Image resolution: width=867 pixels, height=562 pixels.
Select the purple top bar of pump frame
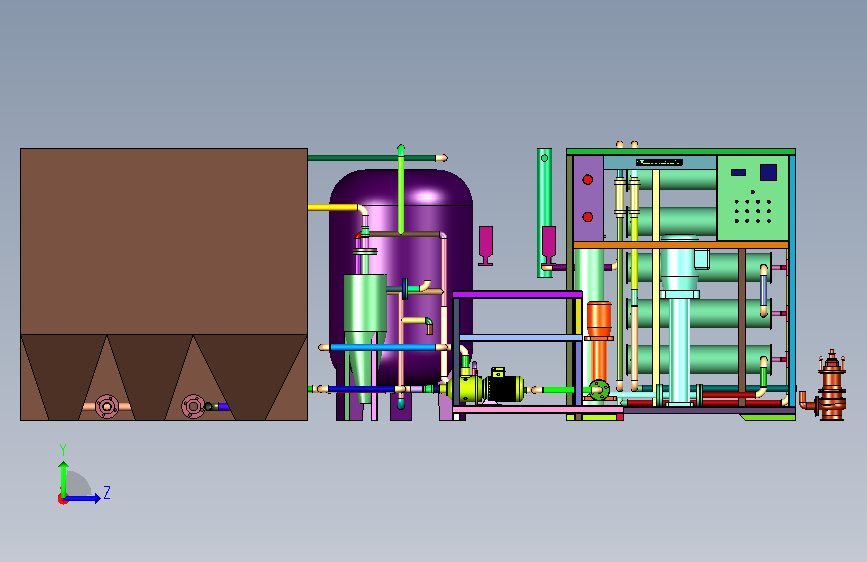pyautogui.click(x=518, y=294)
